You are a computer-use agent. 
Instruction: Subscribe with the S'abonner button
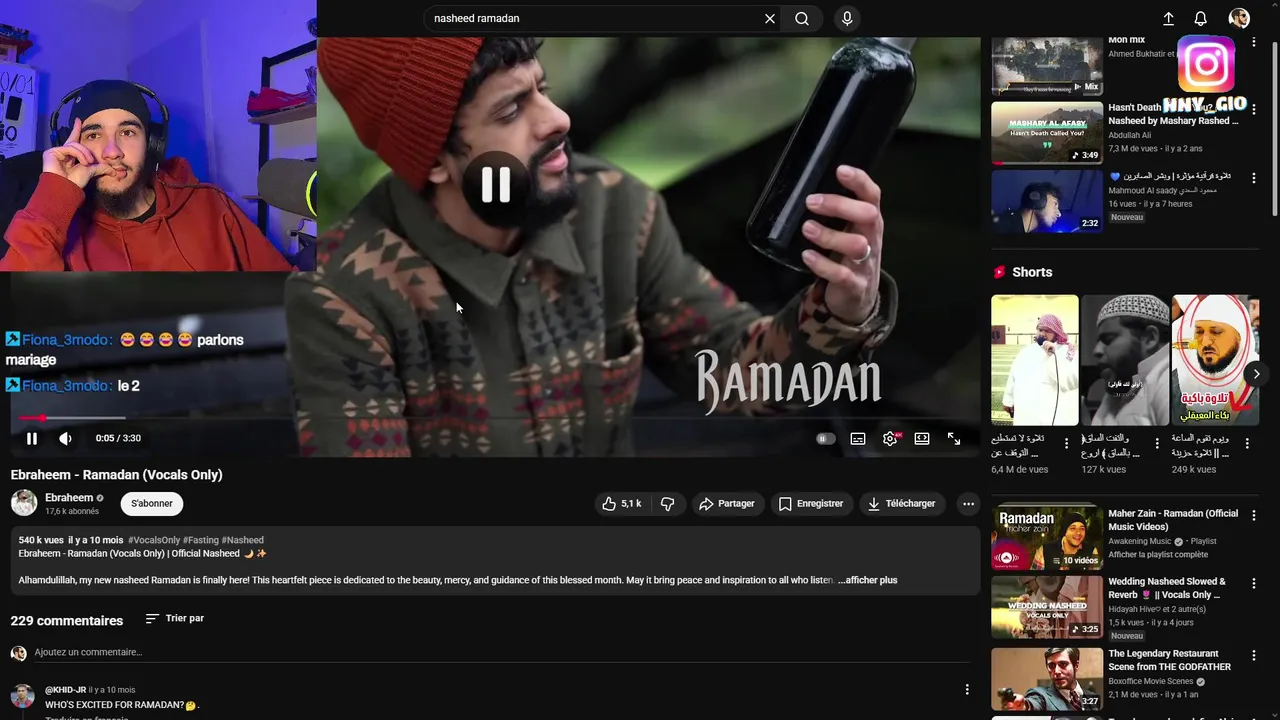152,503
